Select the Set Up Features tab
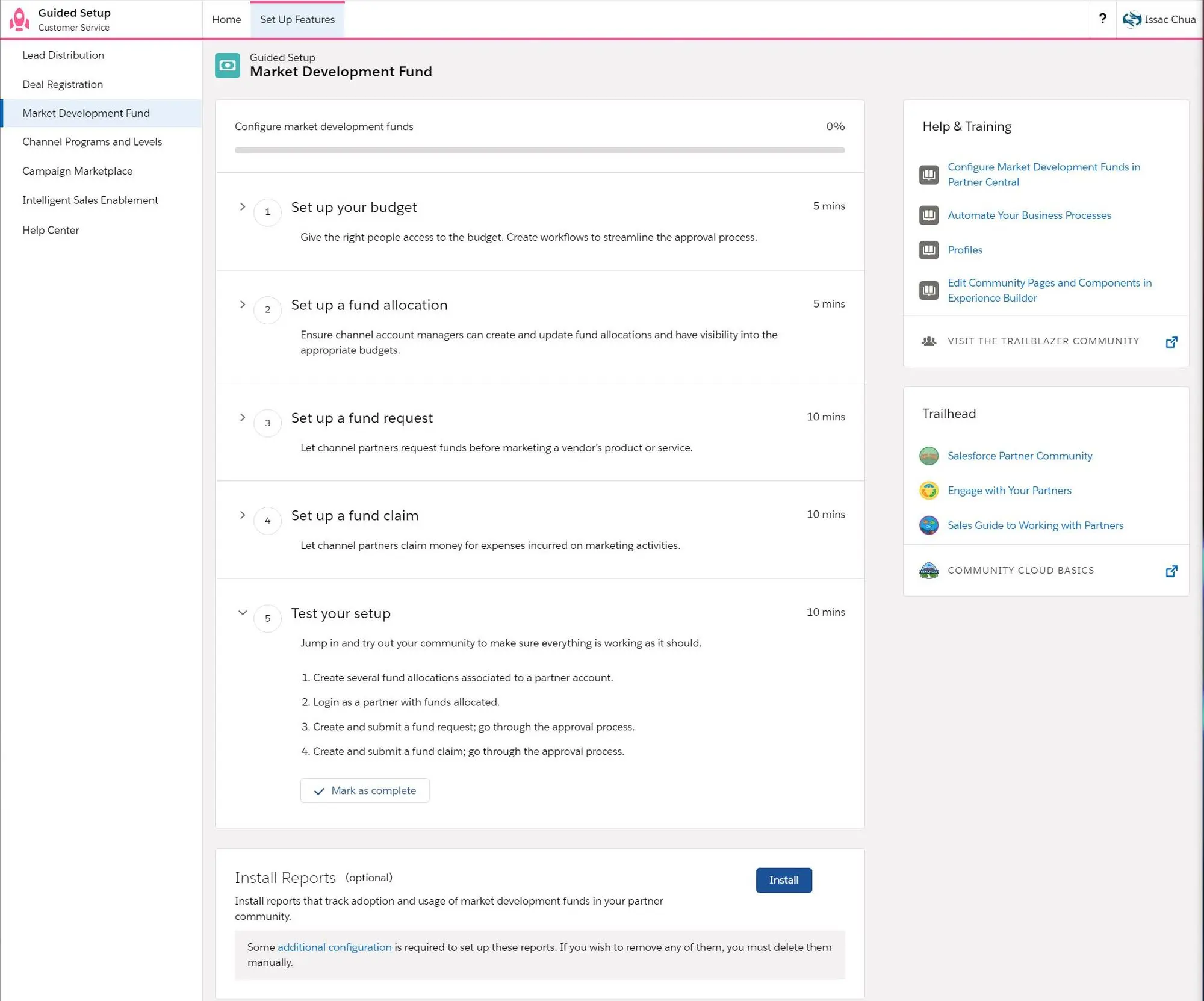Viewport: 1204px width, 1001px height. coord(297,19)
